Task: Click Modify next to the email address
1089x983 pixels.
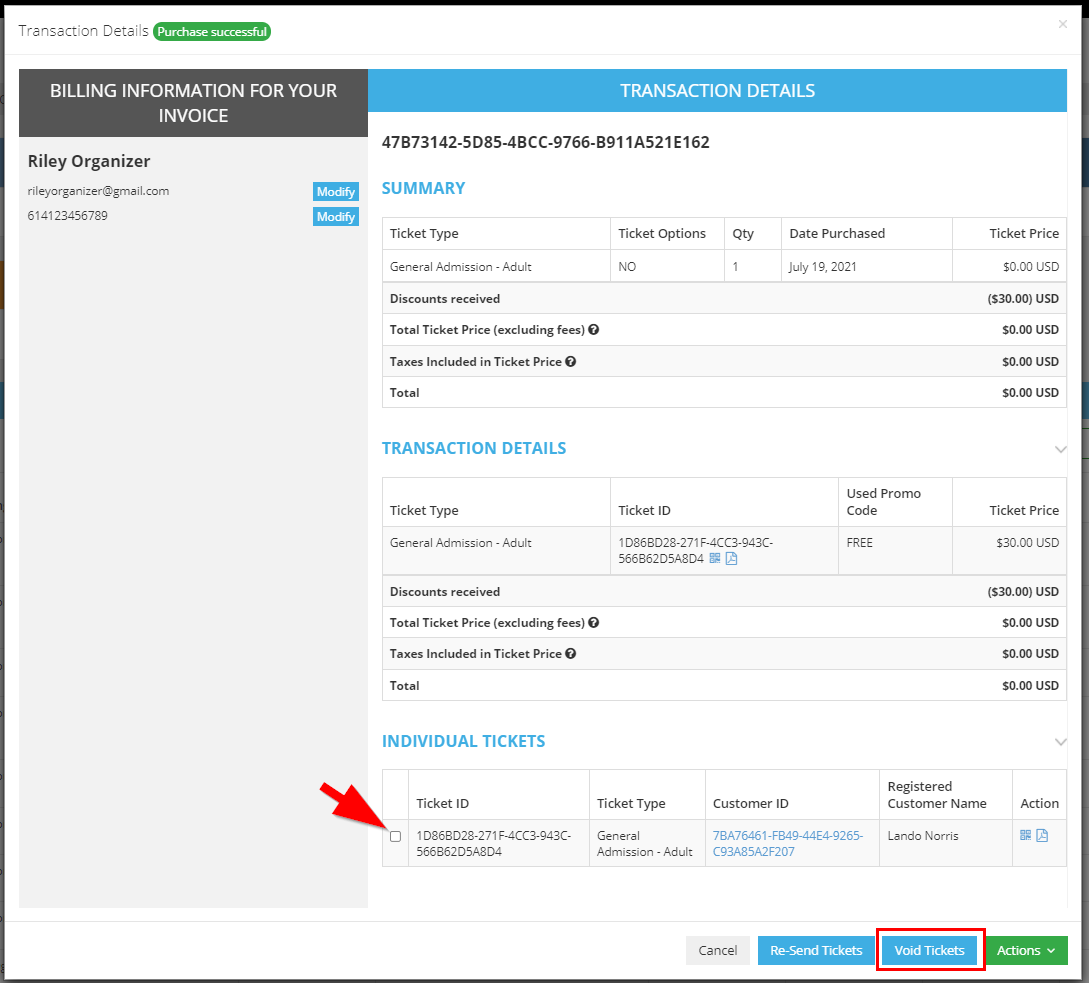Action: pyautogui.click(x=335, y=192)
